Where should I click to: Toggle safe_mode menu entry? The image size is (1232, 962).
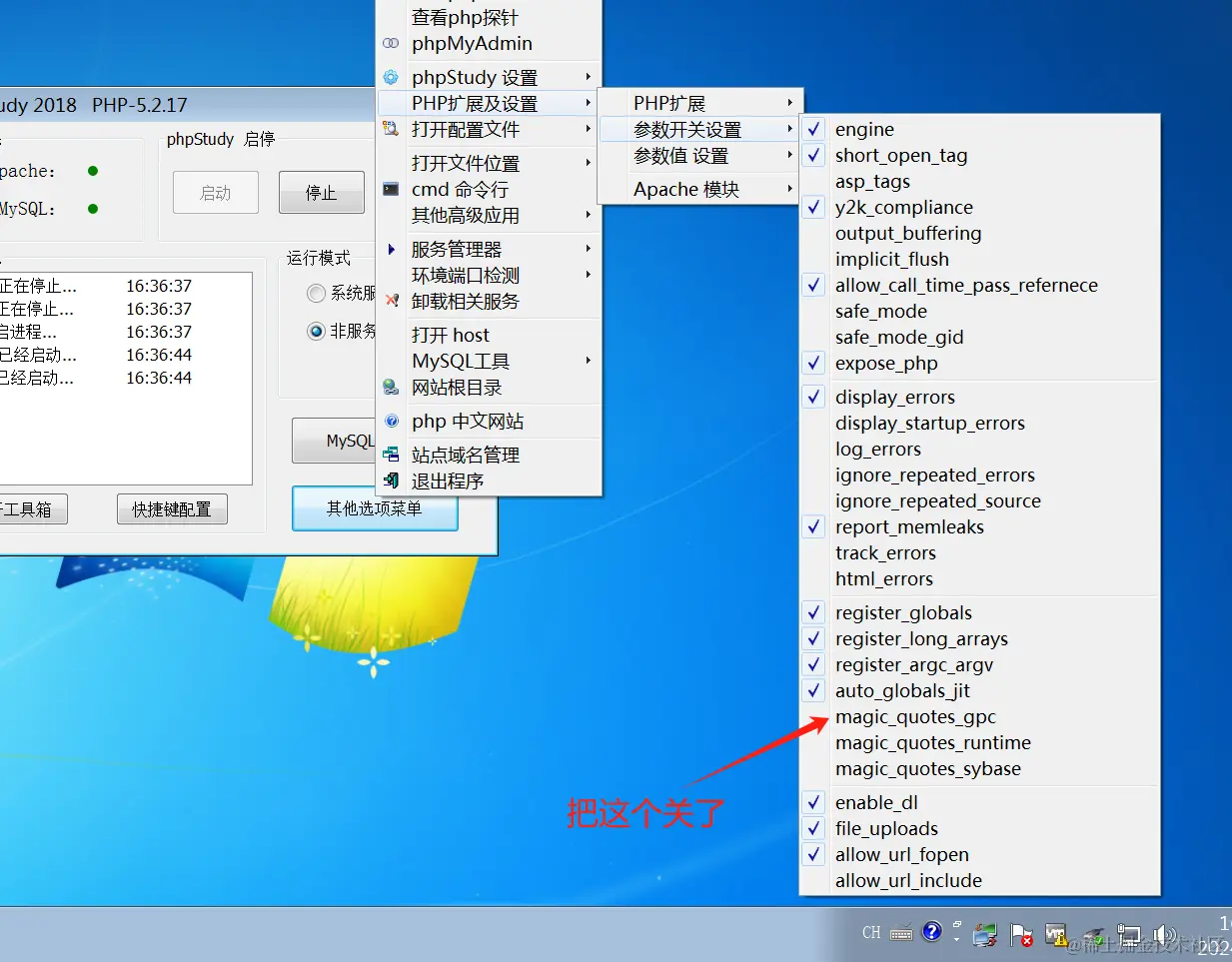980,311
